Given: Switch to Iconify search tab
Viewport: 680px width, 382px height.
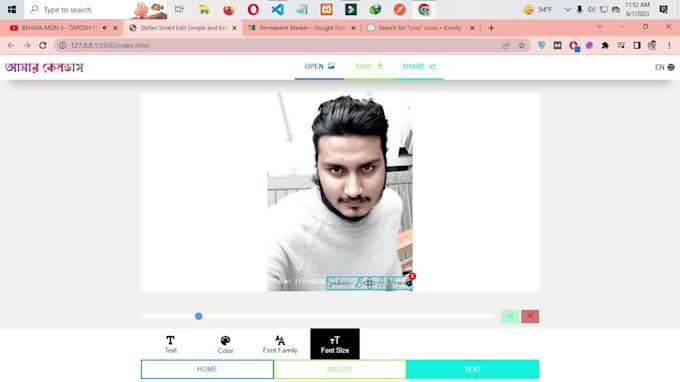Looking at the screenshot, I should tap(420, 28).
